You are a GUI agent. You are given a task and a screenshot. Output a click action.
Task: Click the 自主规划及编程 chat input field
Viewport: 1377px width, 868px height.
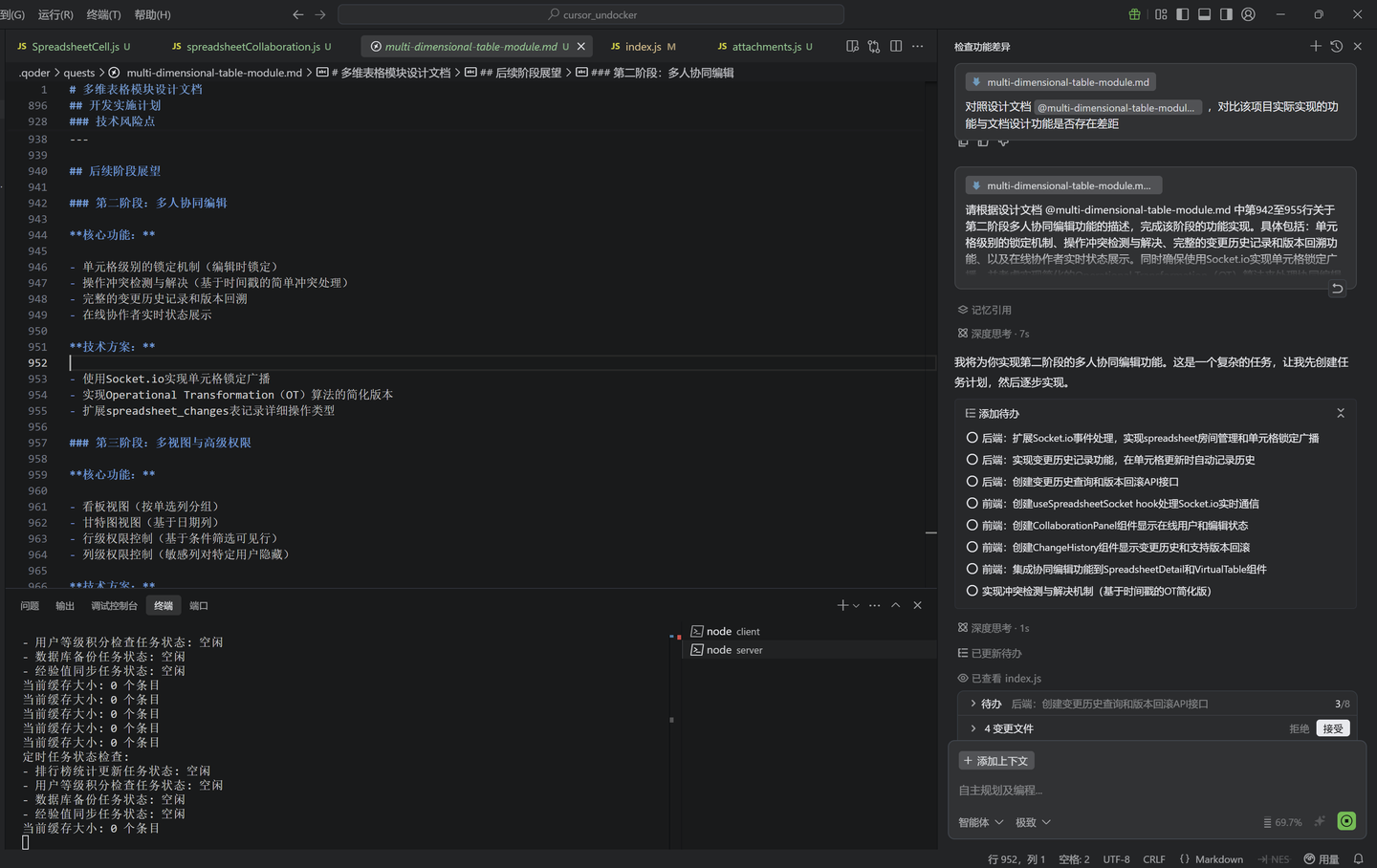click(1147, 790)
